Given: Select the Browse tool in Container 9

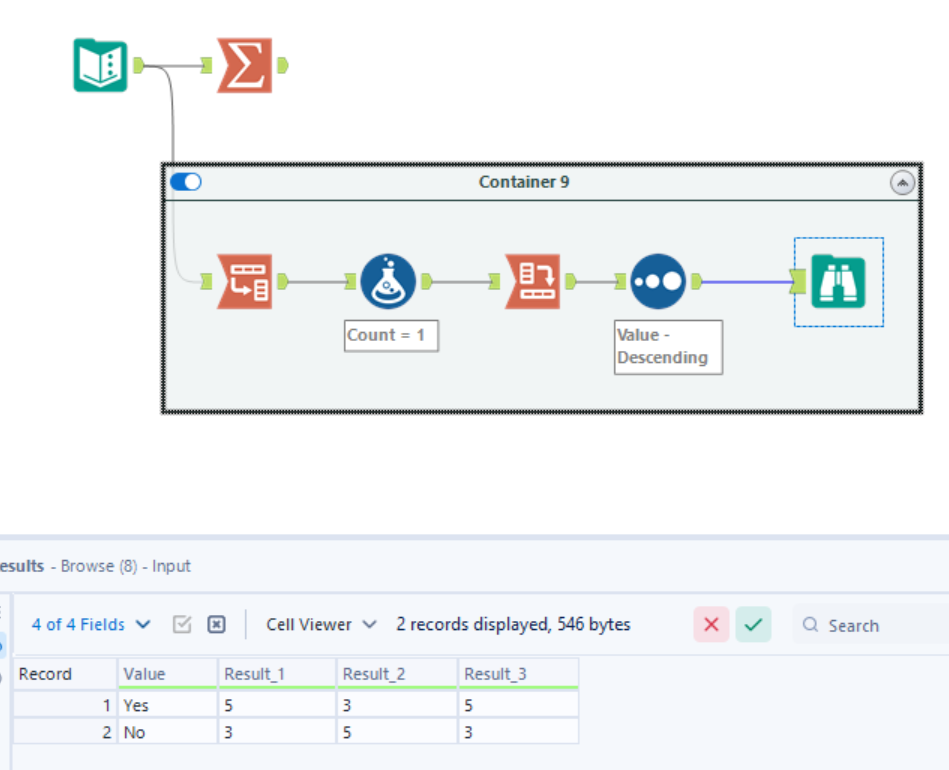Looking at the screenshot, I should [x=838, y=280].
